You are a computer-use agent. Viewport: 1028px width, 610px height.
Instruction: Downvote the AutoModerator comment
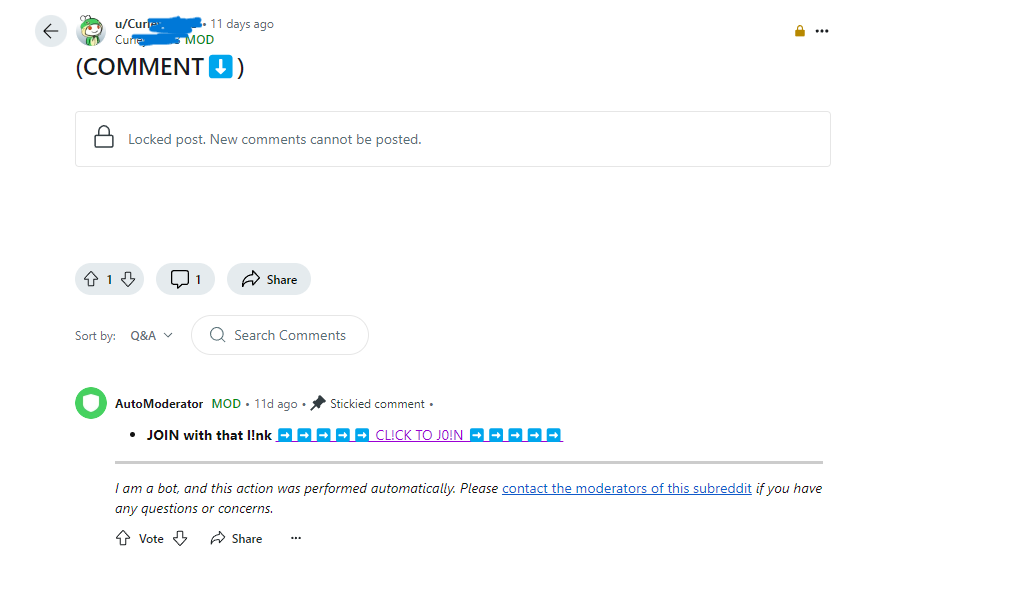180,539
